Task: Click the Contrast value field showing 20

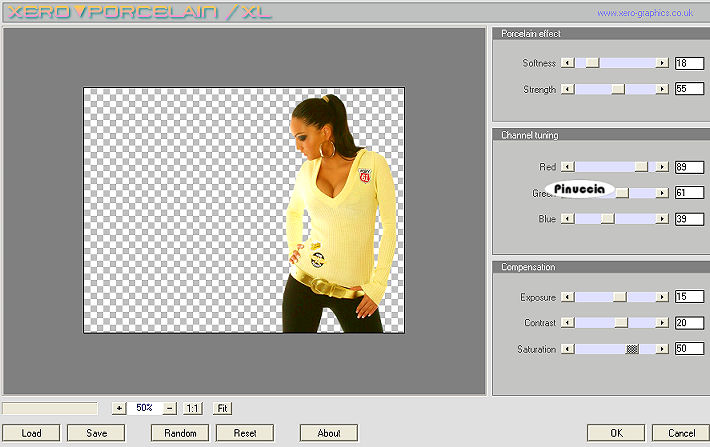Action: point(689,323)
